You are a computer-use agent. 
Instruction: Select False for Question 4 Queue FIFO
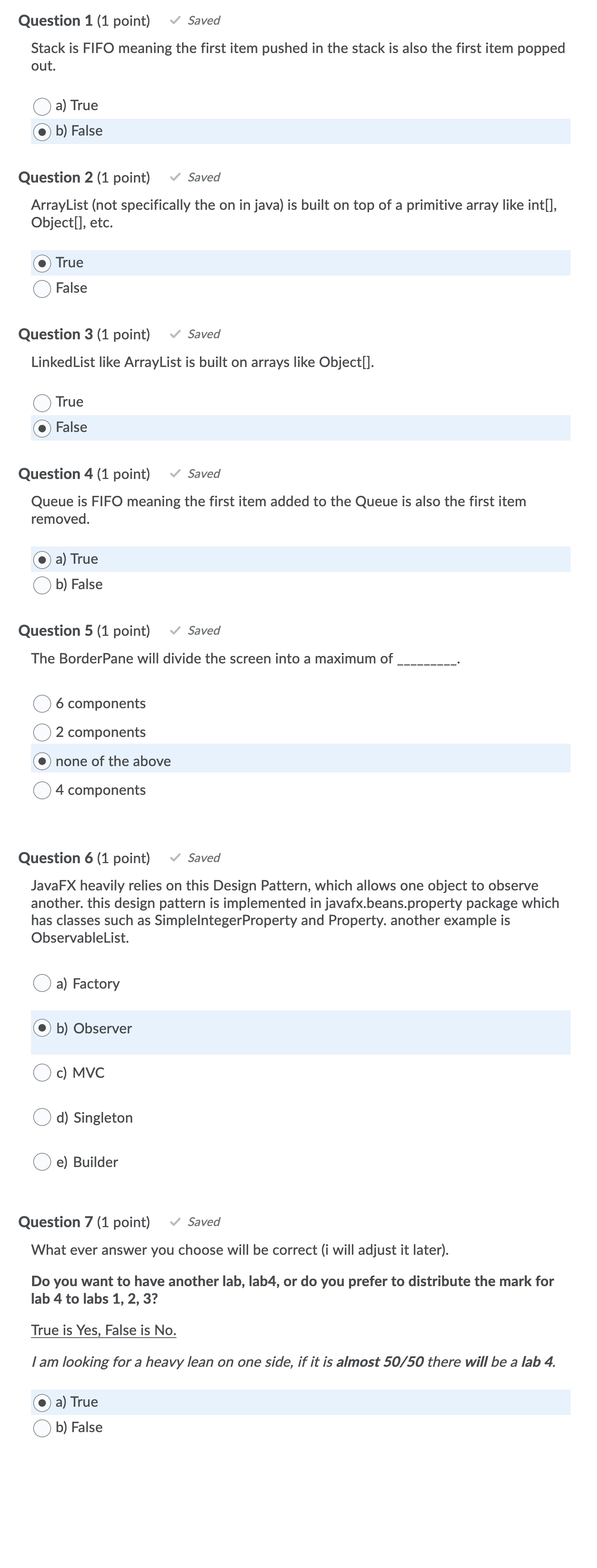[x=42, y=585]
